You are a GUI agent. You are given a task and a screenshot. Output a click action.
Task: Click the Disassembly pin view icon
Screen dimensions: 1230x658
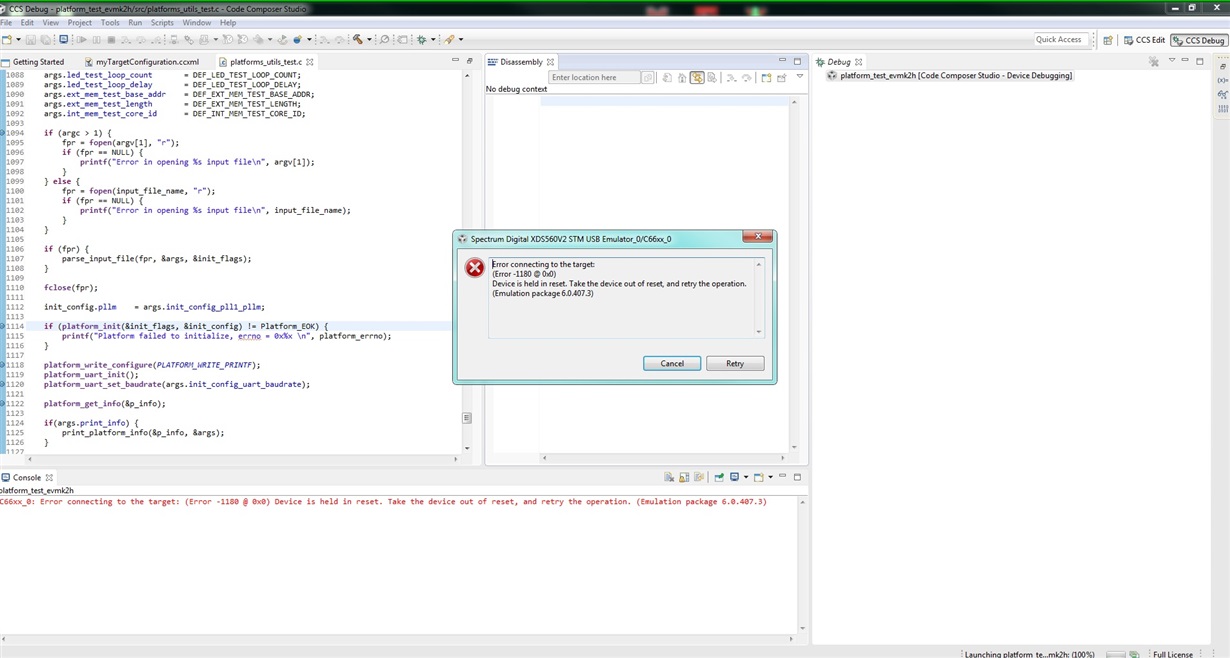(780, 77)
